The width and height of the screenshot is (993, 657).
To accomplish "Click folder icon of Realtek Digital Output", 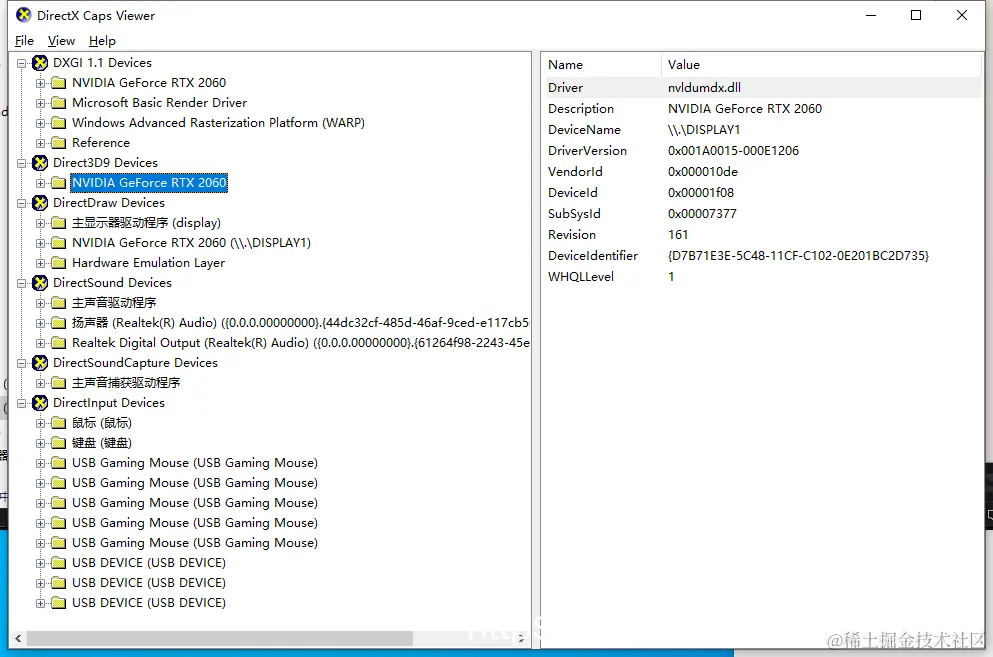I will pyautogui.click(x=58, y=343).
